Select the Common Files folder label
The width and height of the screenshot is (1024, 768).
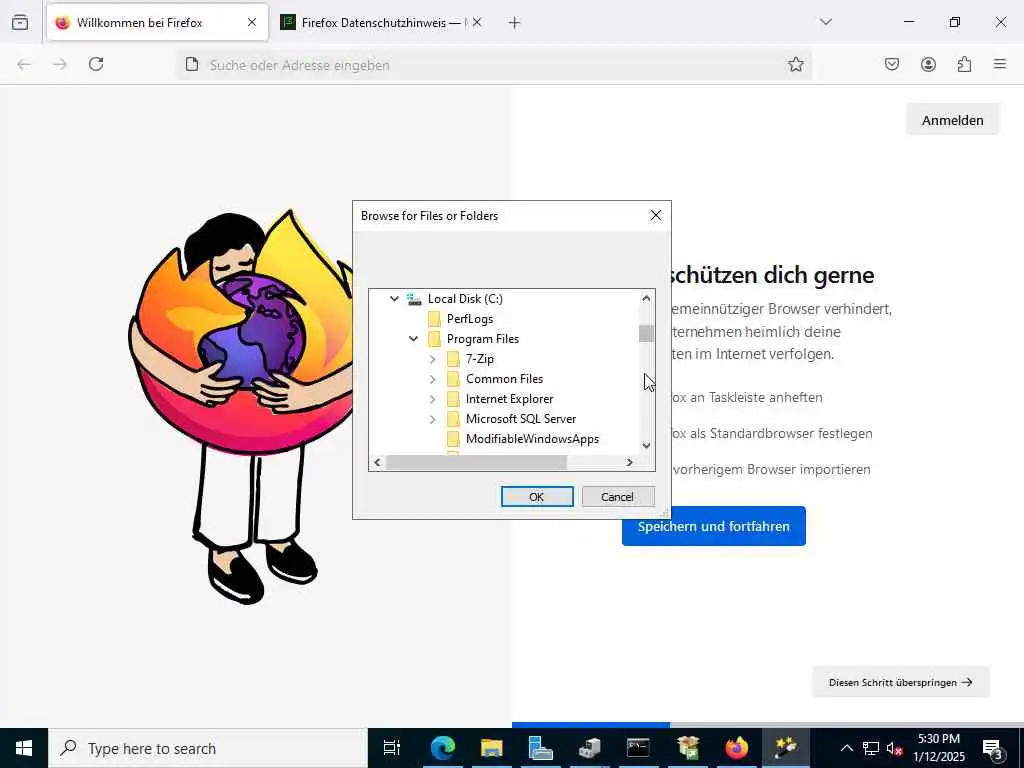pos(504,379)
